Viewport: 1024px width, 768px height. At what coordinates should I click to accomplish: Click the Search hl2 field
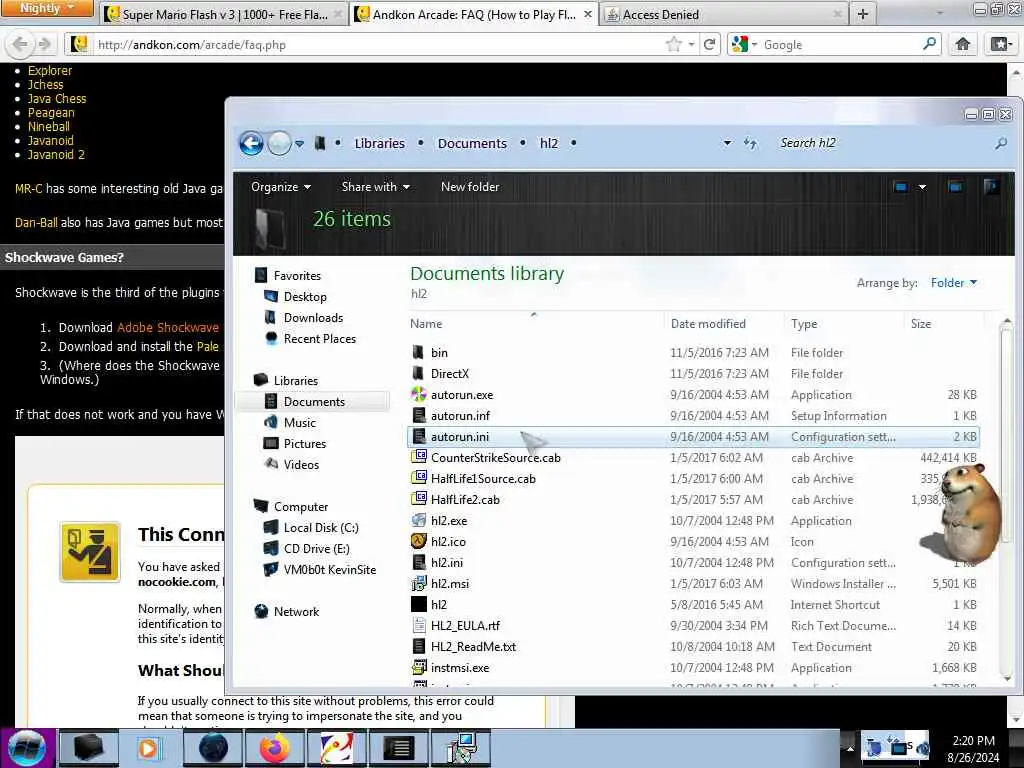[882, 143]
